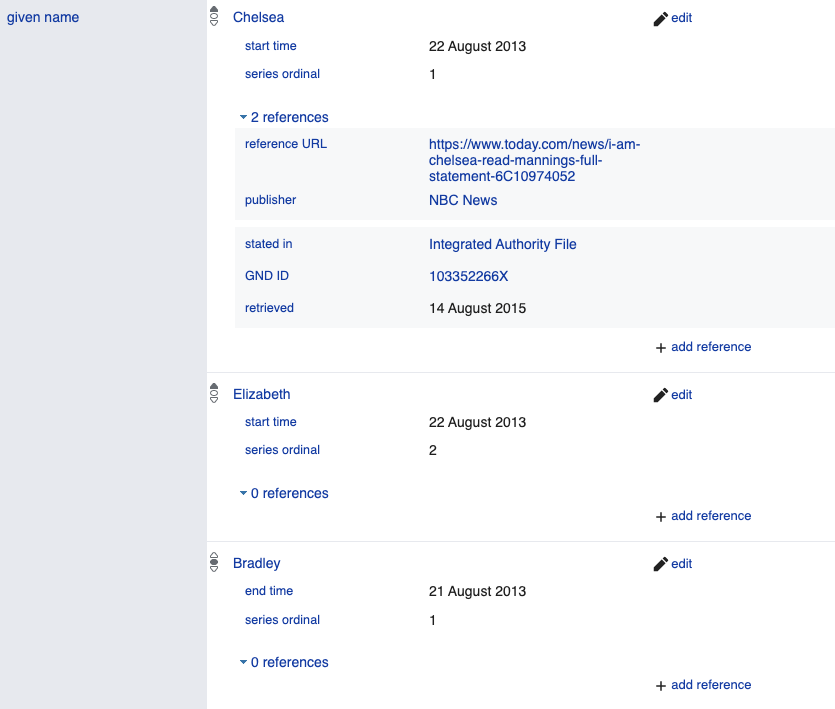Open the series ordinal qualifier under Elizabeth
Screen dimensions: 835x709
282,450
